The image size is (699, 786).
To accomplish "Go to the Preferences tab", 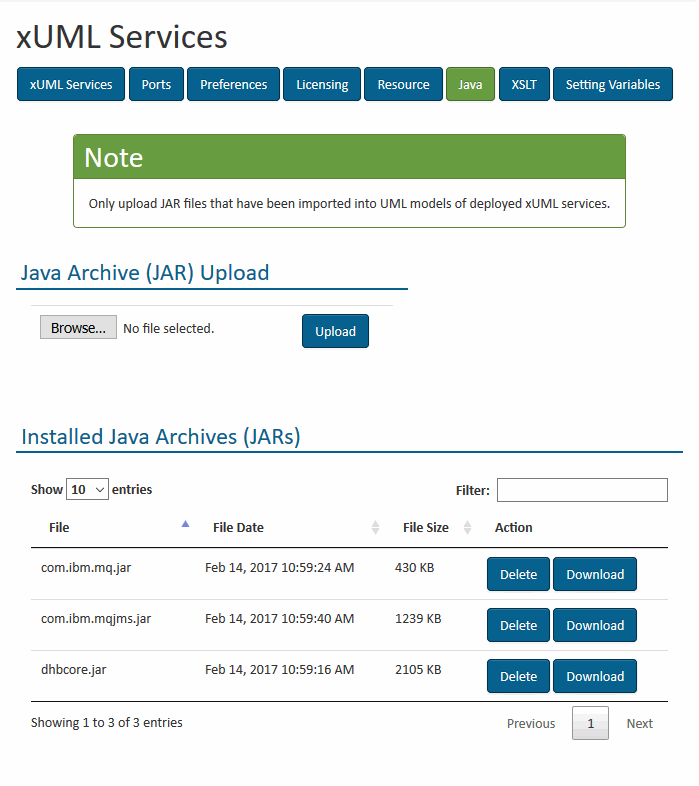I will coord(233,85).
